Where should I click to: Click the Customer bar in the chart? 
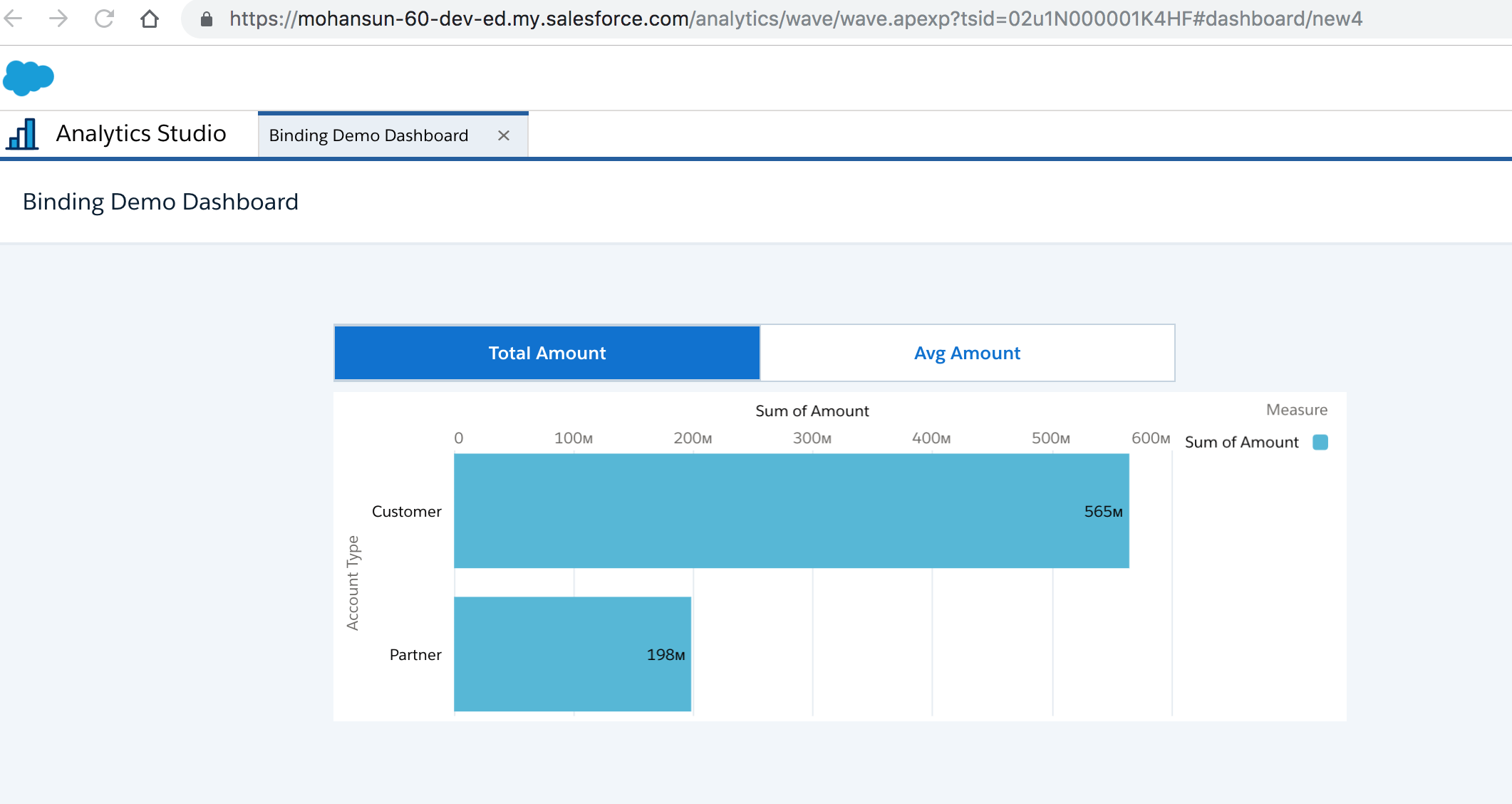click(792, 511)
